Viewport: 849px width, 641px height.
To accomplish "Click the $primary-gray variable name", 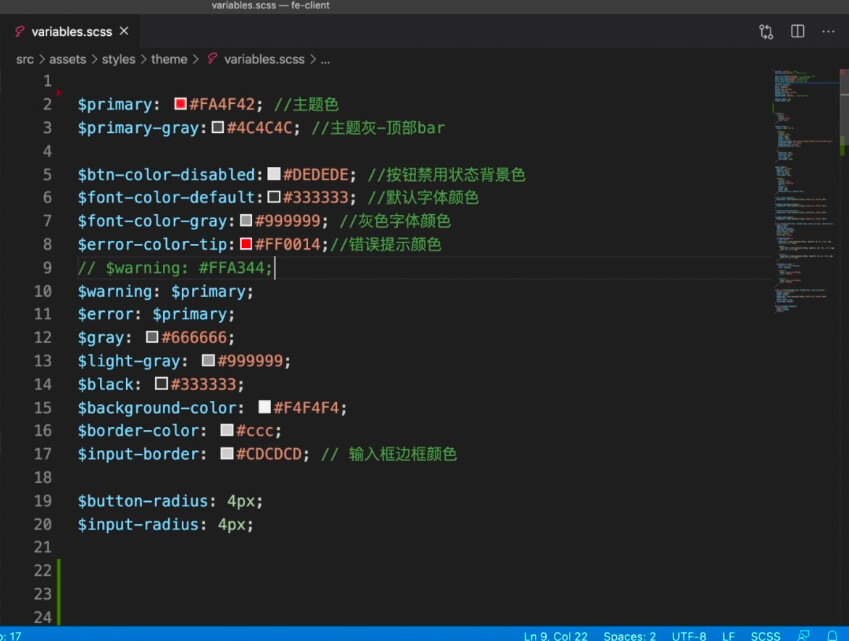I will pos(138,128).
